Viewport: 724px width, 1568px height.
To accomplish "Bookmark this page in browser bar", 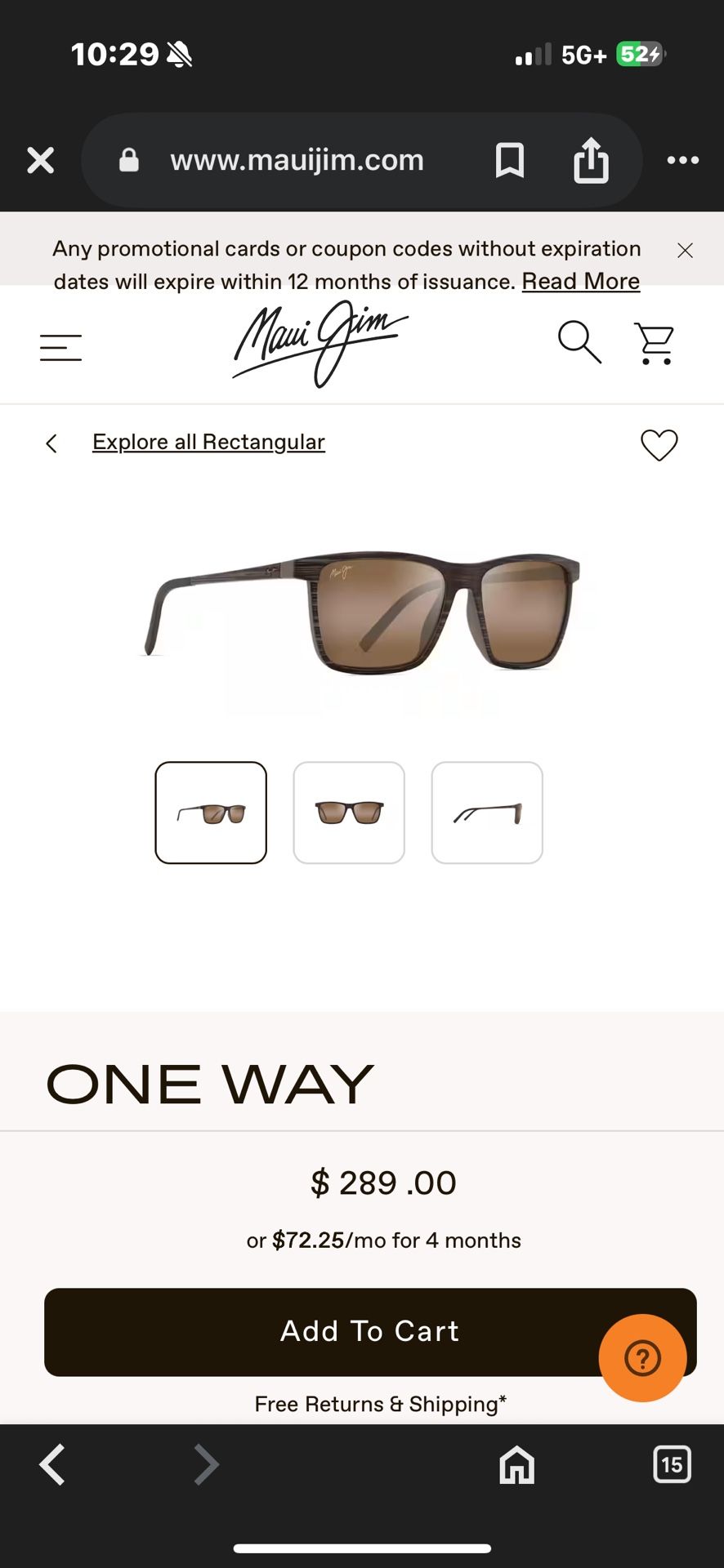I will [x=509, y=160].
